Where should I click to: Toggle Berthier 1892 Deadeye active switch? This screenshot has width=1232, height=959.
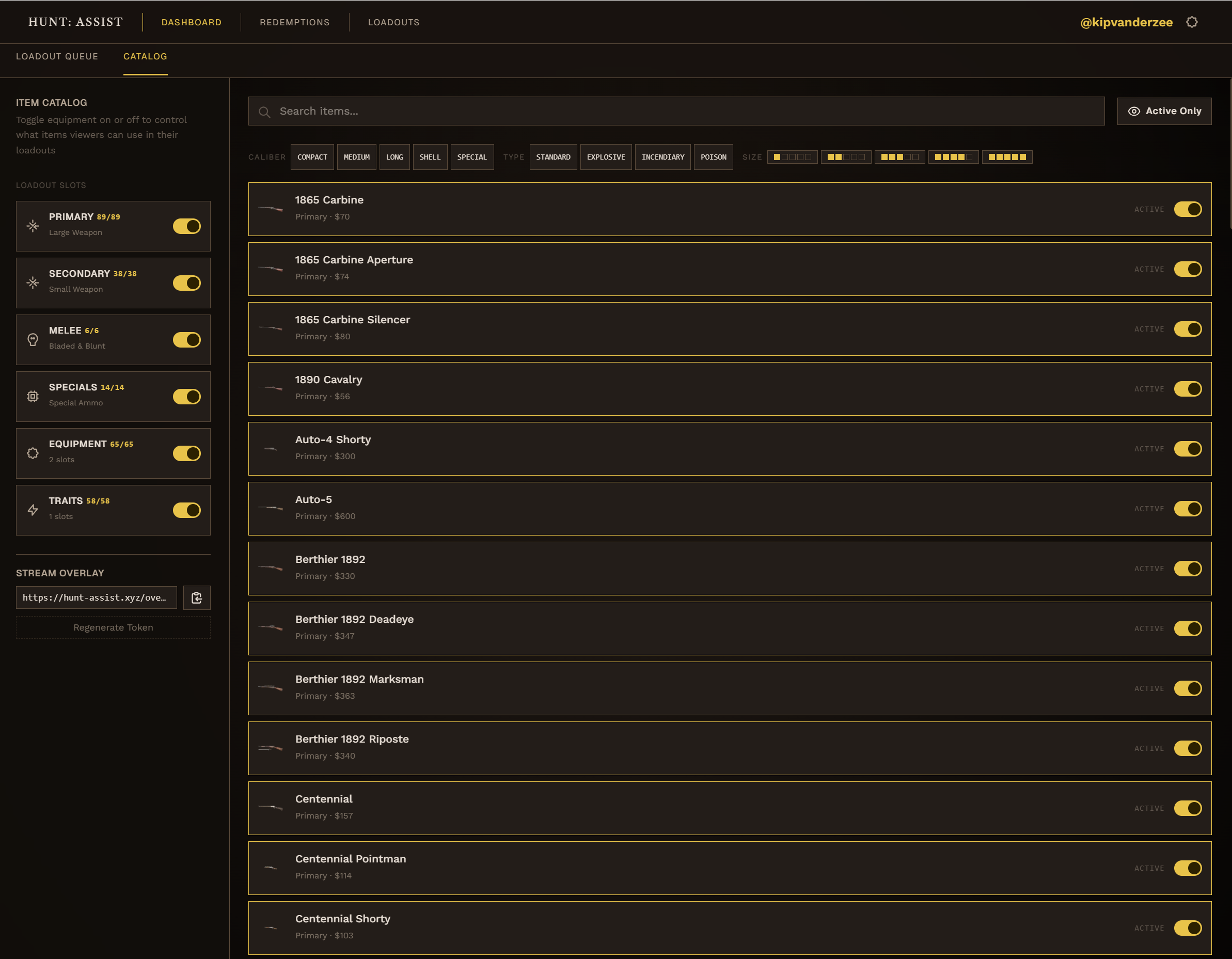[1188, 628]
